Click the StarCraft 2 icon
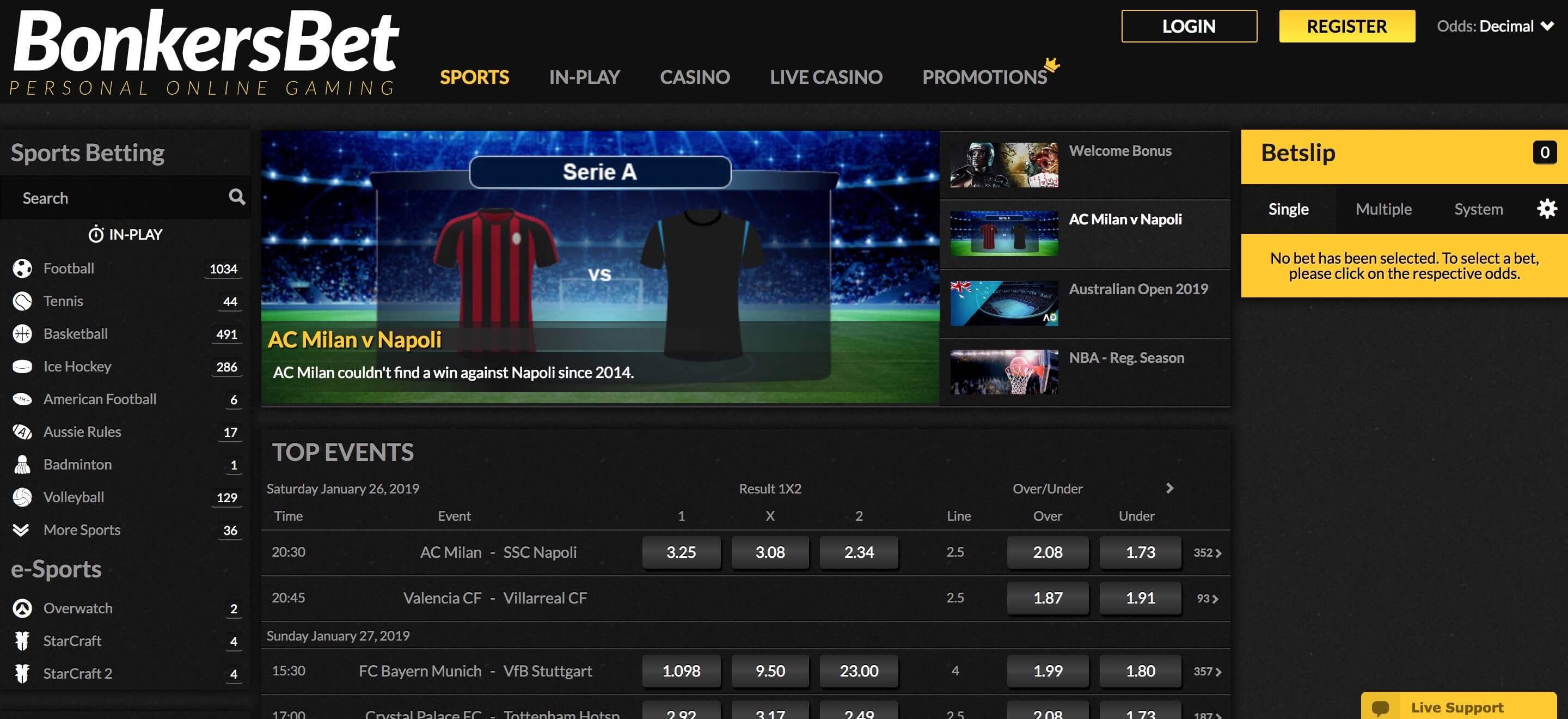 [22, 673]
